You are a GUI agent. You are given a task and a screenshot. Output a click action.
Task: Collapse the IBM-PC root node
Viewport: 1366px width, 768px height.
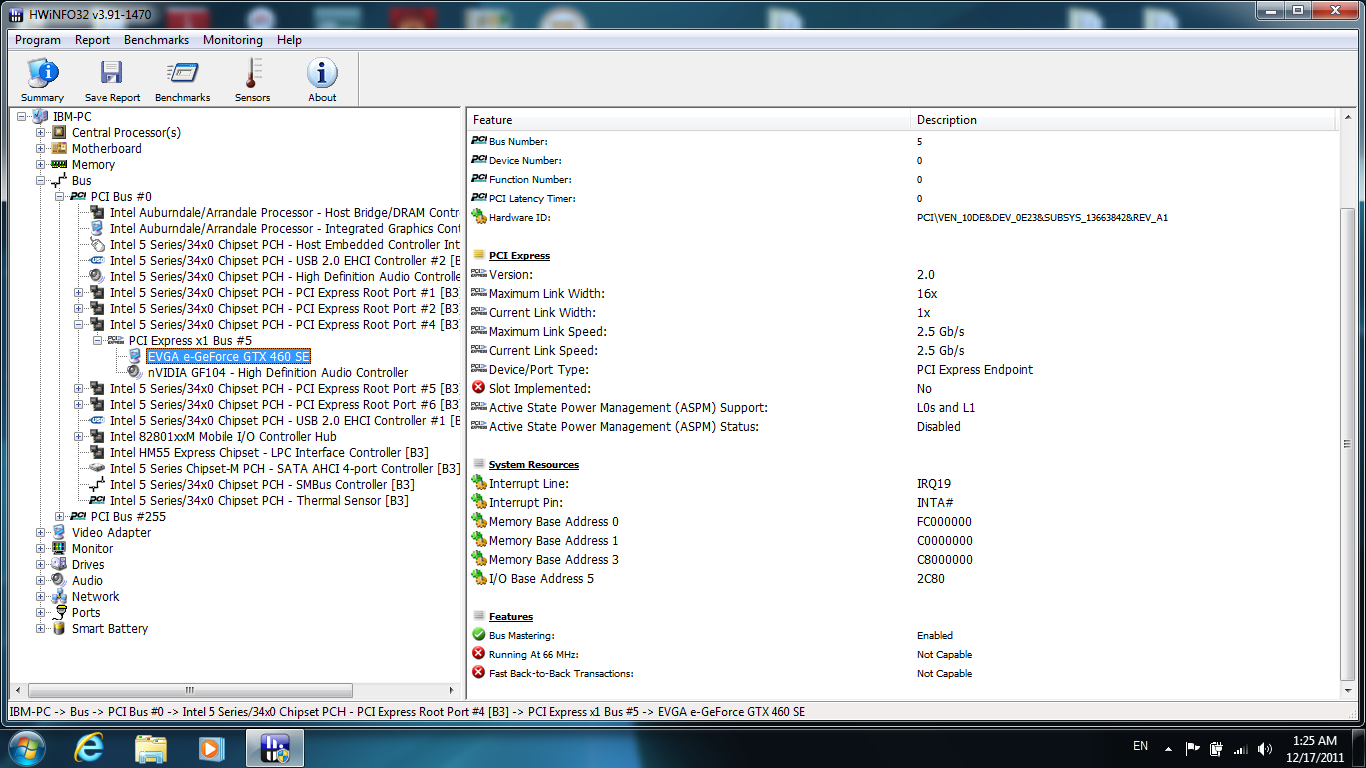[22, 116]
